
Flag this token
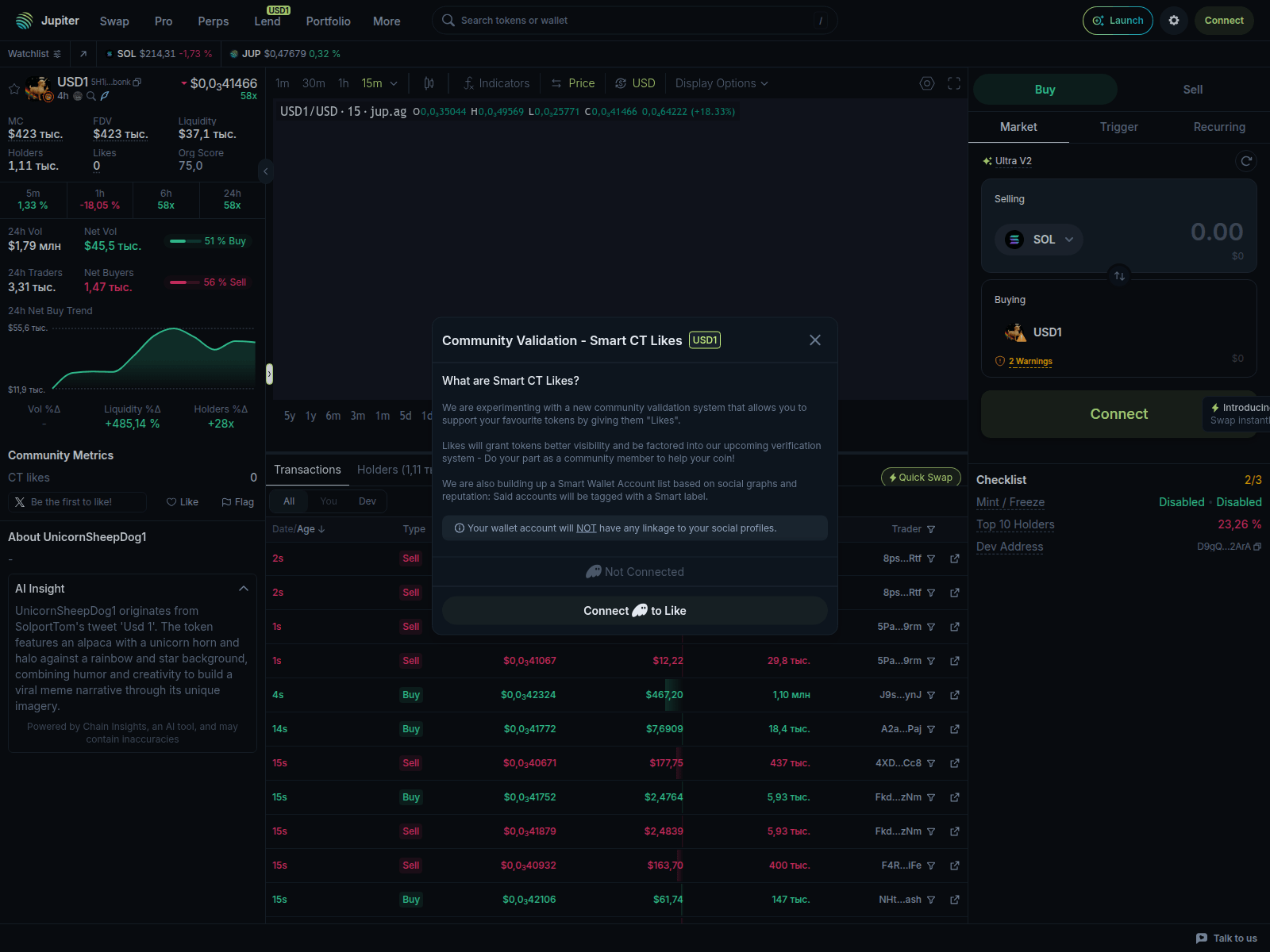coord(238,502)
